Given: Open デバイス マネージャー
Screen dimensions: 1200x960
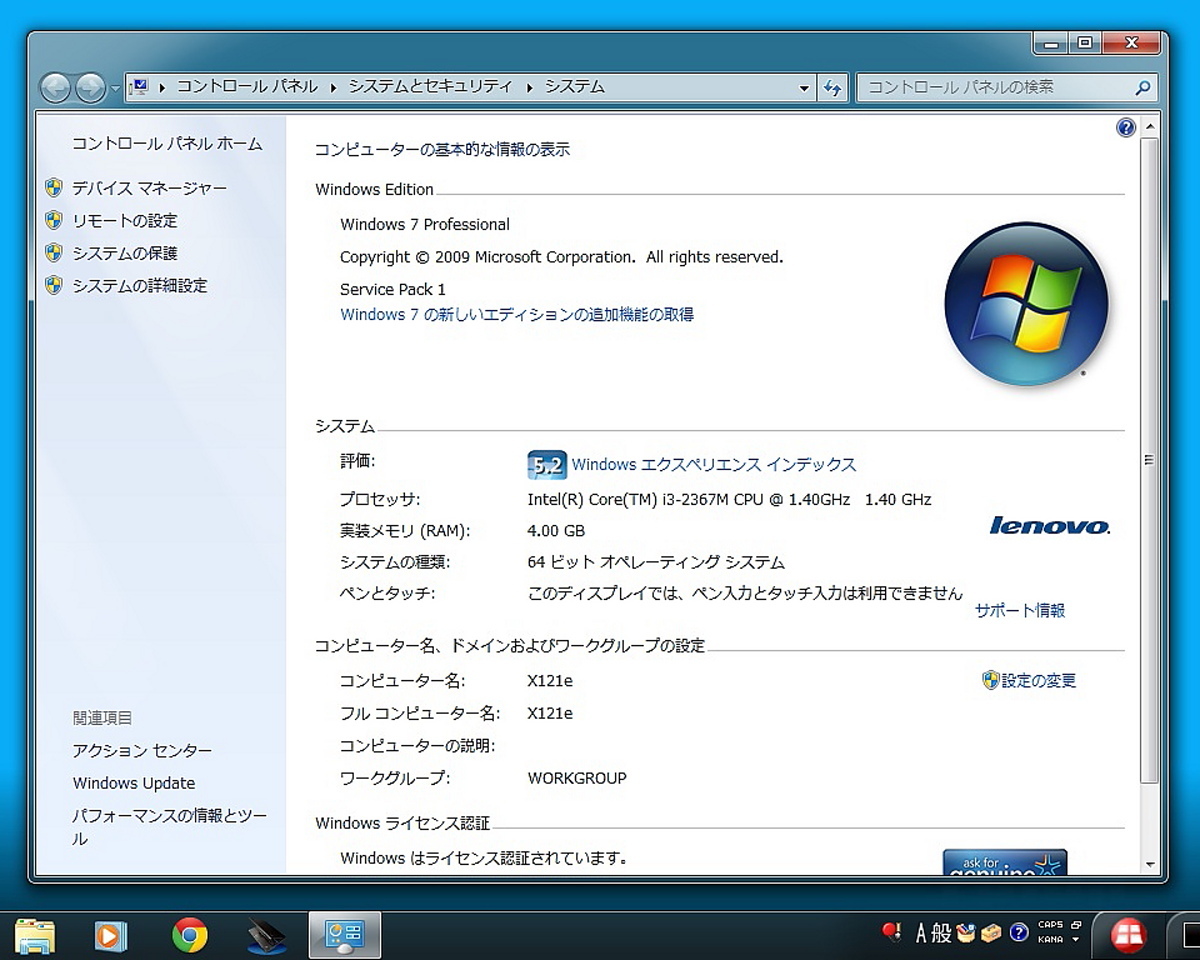Looking at the screenshot, I should coord(149,188).
